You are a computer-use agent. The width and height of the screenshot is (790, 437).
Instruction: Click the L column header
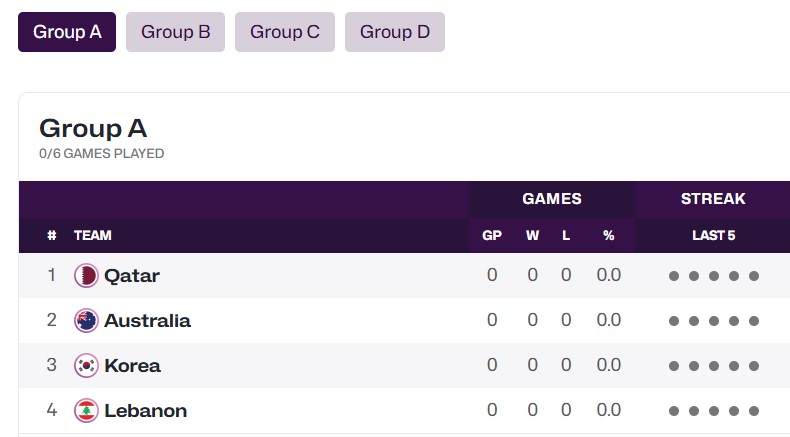click(x=566, y=235)
